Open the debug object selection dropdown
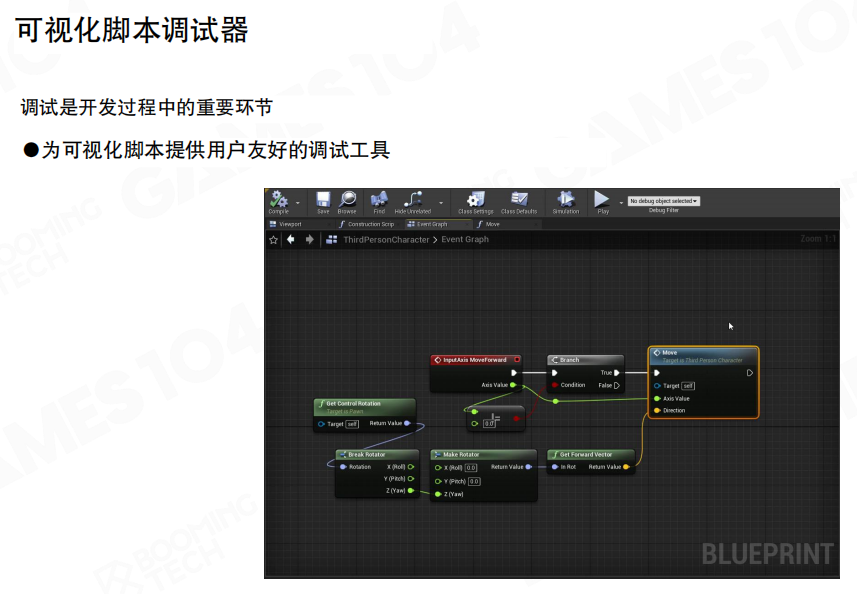Screen dimensions: 857x594 [663, 201]
